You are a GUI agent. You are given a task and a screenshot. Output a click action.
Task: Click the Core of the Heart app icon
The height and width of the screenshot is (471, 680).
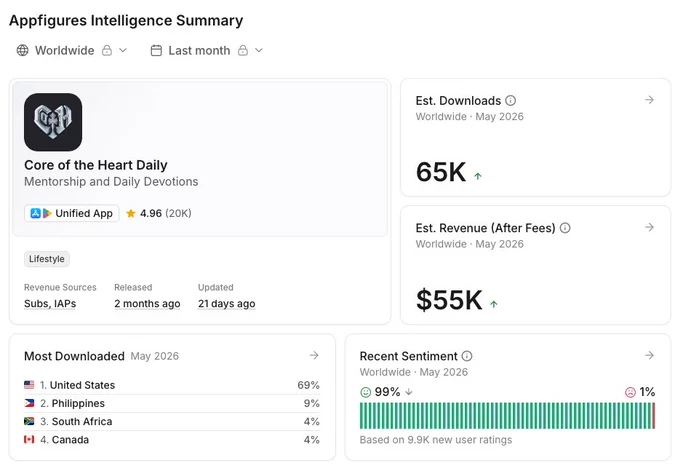(x=53, y=122)
